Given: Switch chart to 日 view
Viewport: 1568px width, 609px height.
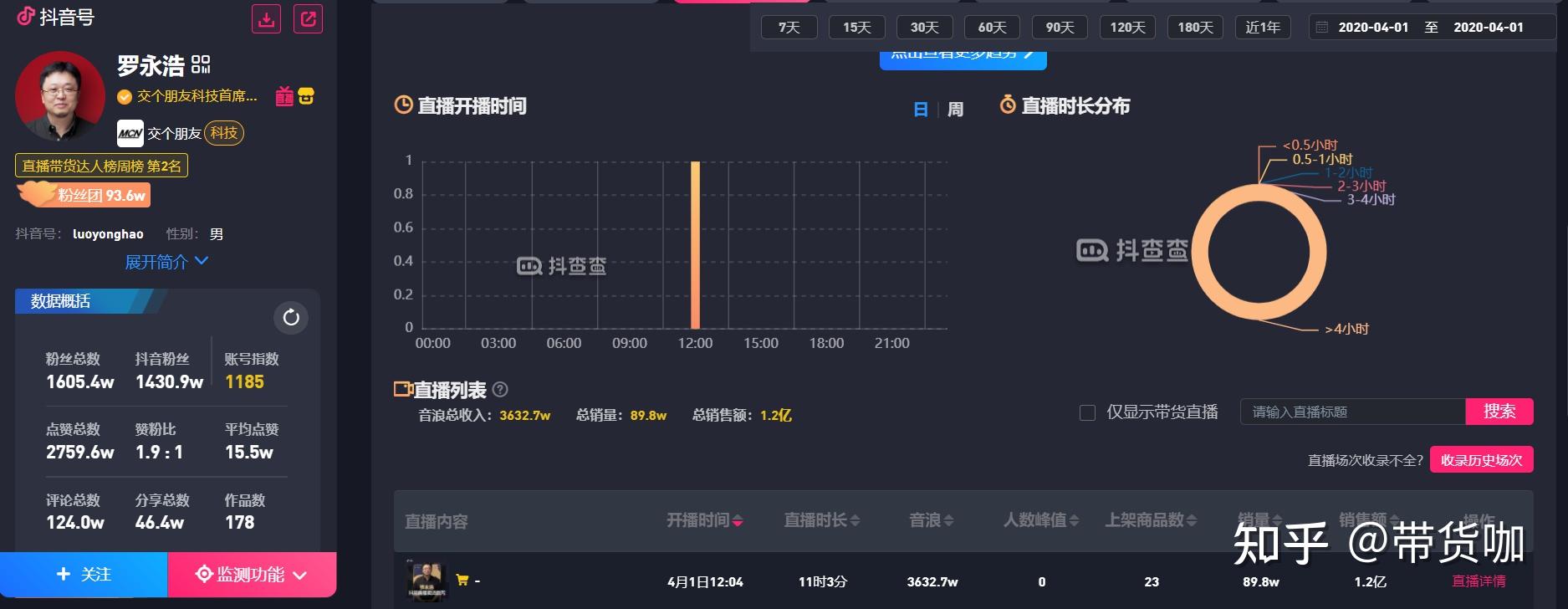Looking at the screenshot, I should point(921,110).
